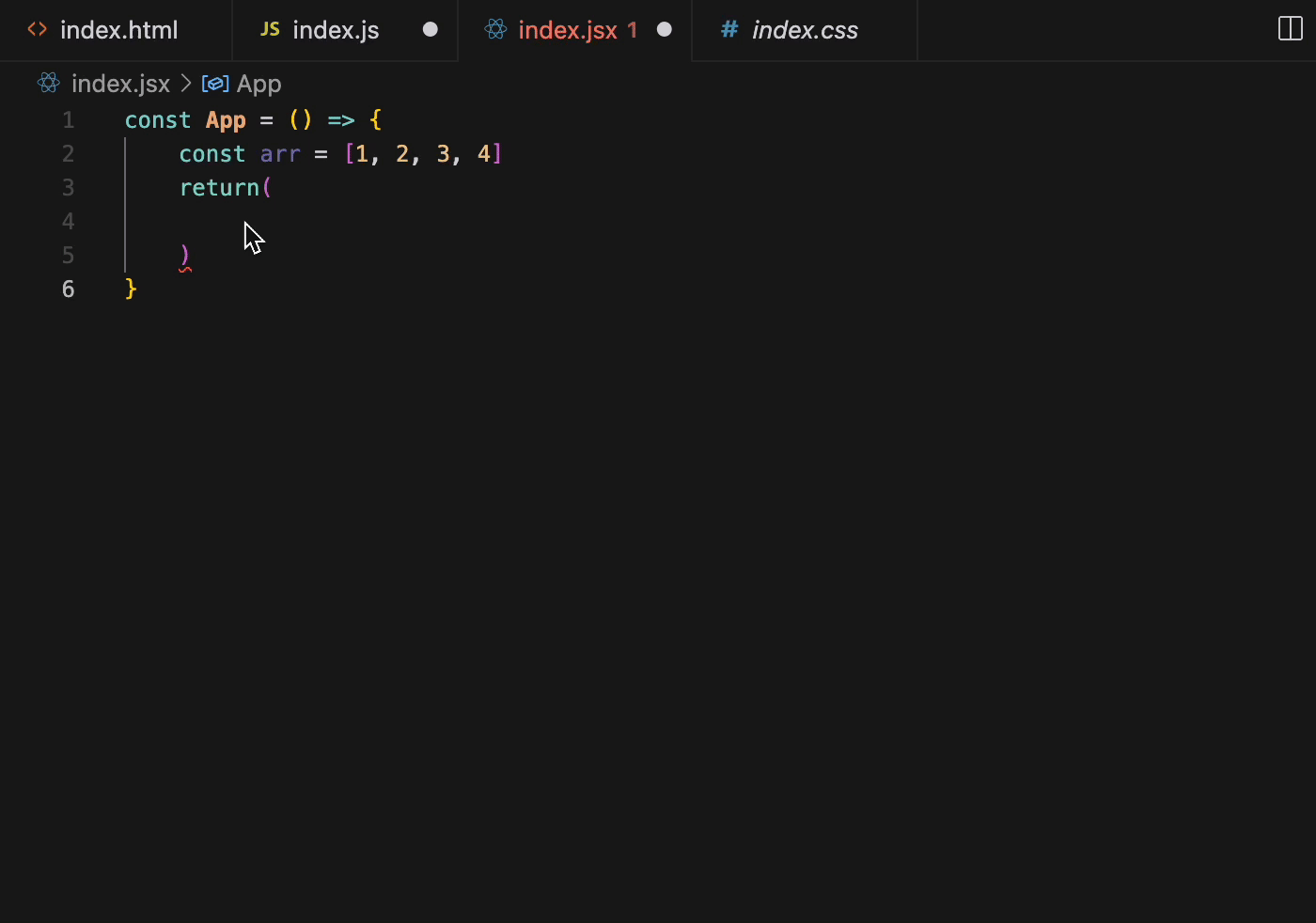
Task: Click line number 5 in gutter
Action: 68,256
